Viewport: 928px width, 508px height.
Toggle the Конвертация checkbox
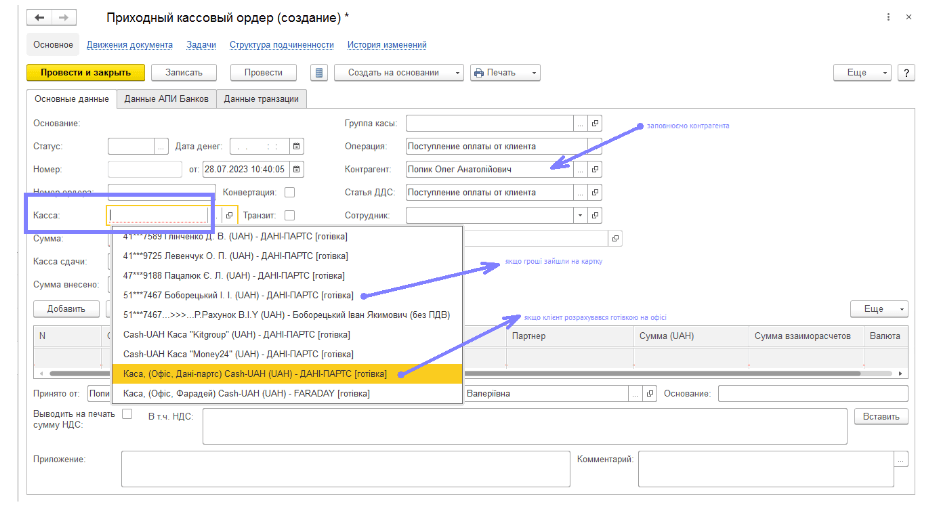tap(290, 192)
